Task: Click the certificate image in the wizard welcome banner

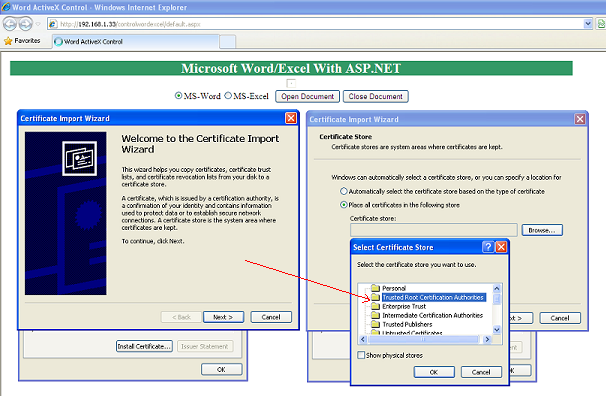Action: [x=79, y=158]
